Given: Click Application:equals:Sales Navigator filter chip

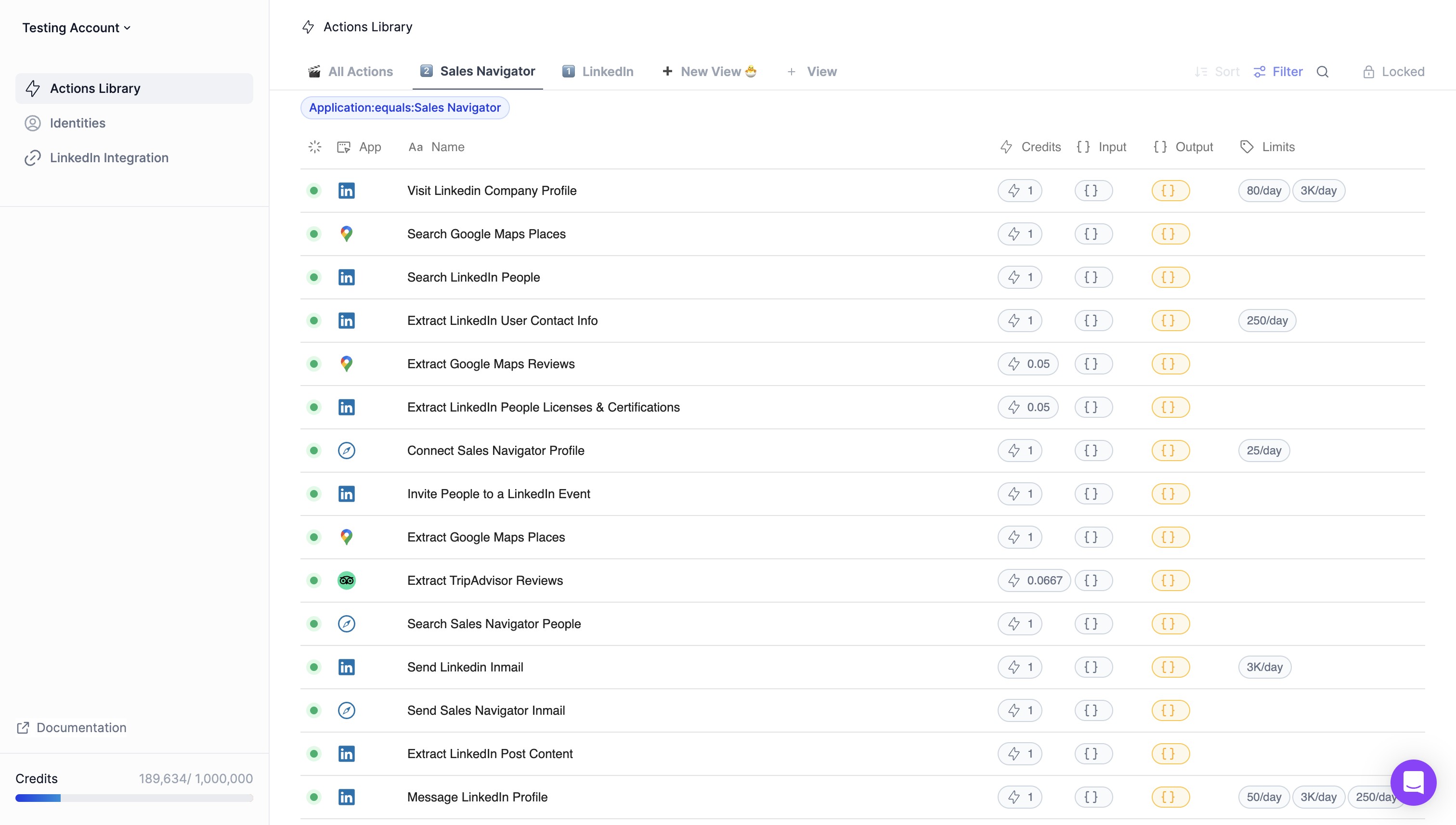Looking at the screenshot, I should (x=404, y=108).
